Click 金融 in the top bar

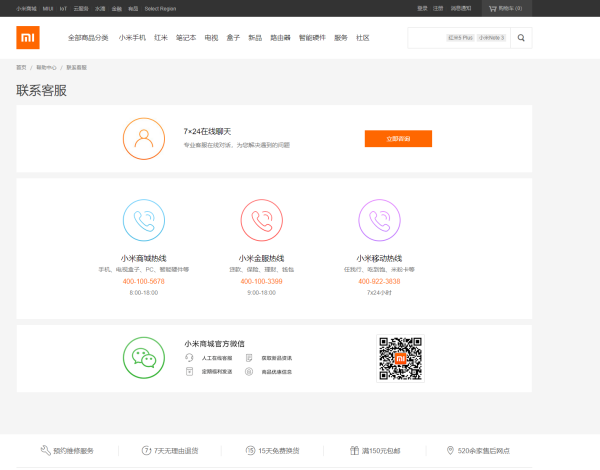click(117, 8)
